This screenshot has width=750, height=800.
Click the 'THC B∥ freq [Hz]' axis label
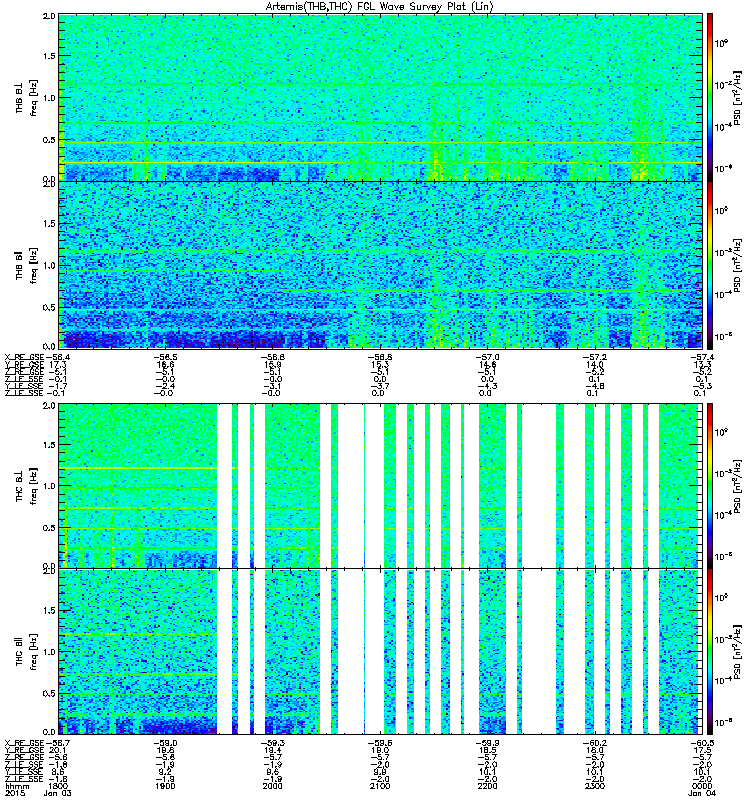tap(26, 652)
